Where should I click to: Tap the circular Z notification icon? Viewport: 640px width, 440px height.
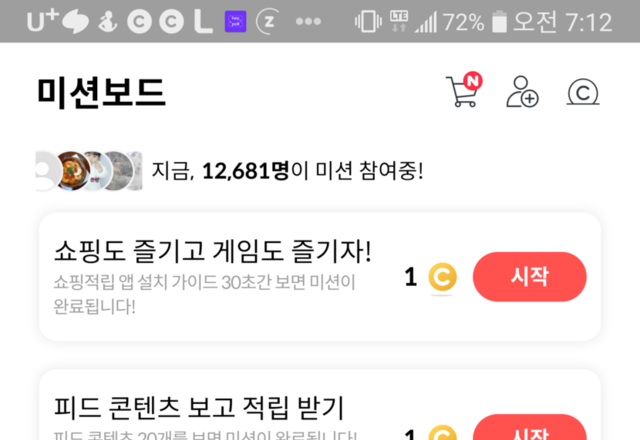pos(268,21)
